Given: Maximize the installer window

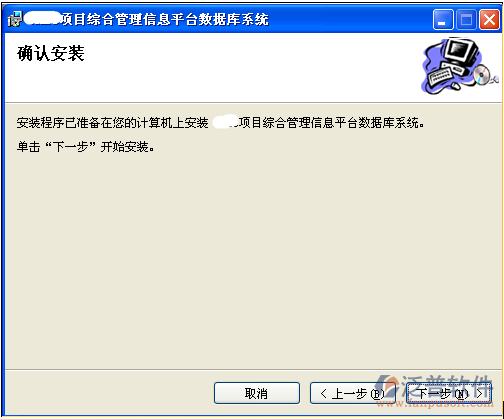Looking at the screenshot, I should coord(466,20).
